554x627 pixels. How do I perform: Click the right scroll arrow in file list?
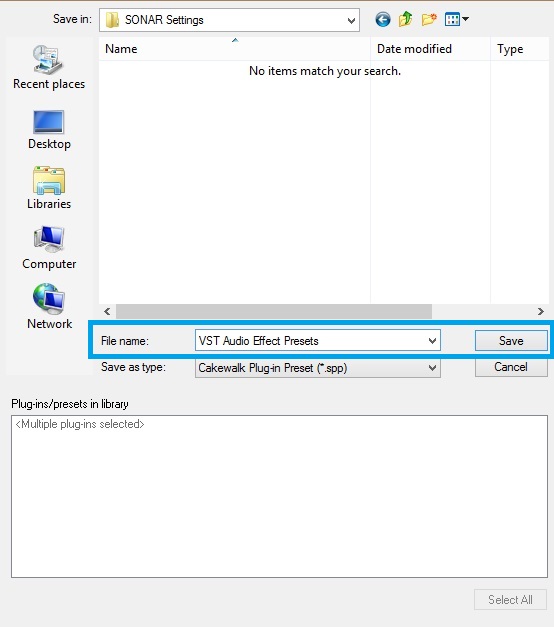point(541,311)
